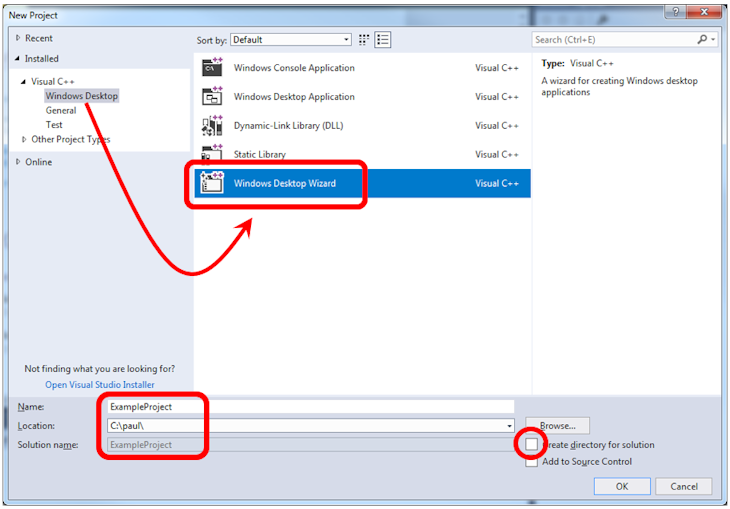Viewport: 730px width, 509px height.
Task: Choose Windows Console Application template
Action: click(x=294, y=68)
